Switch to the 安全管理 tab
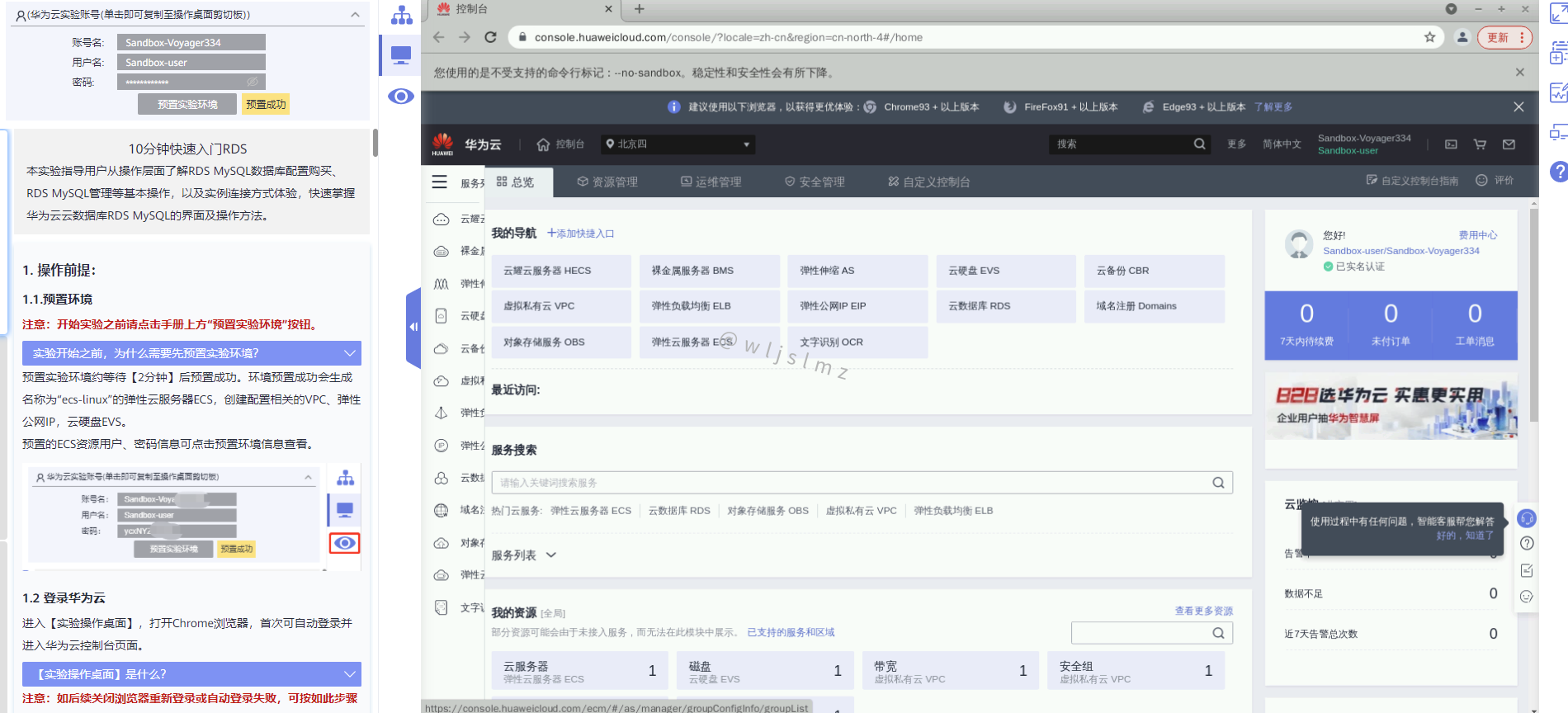1568x713 pixels. (x=815, y=182)
